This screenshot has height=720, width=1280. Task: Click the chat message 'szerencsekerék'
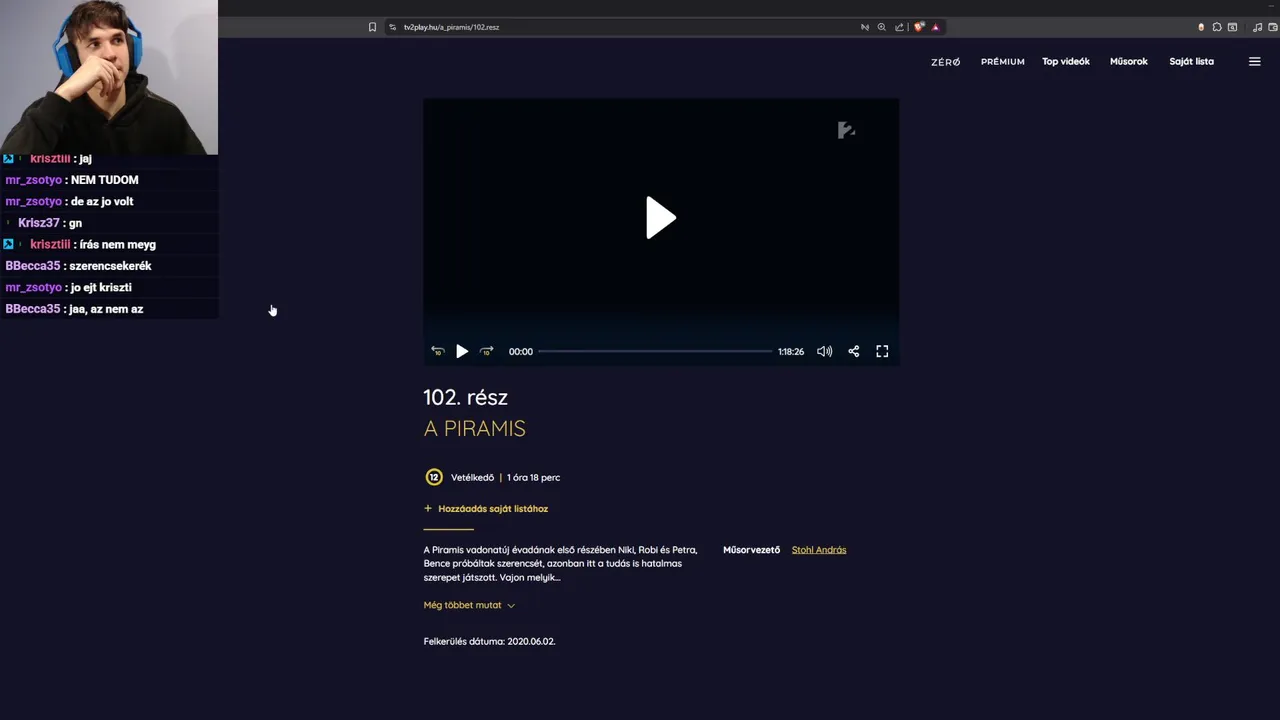[110, 266]
